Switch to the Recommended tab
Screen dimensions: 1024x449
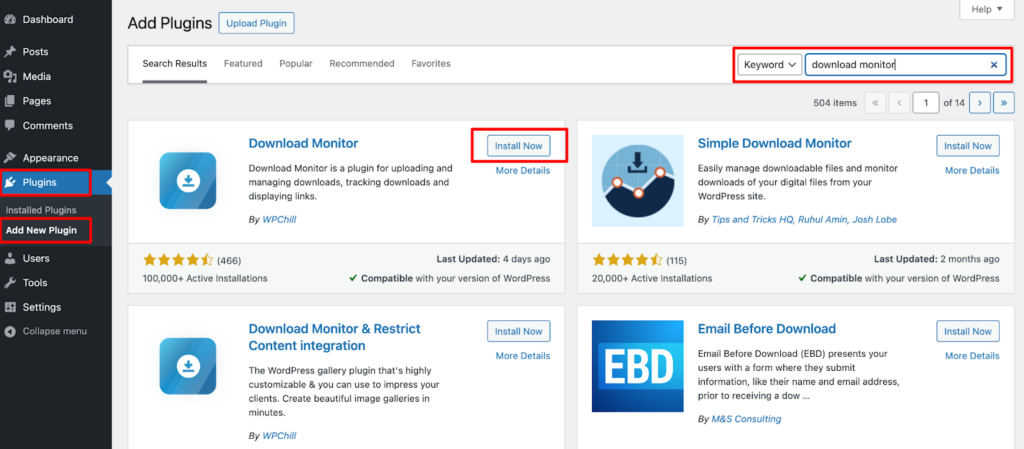362,63
